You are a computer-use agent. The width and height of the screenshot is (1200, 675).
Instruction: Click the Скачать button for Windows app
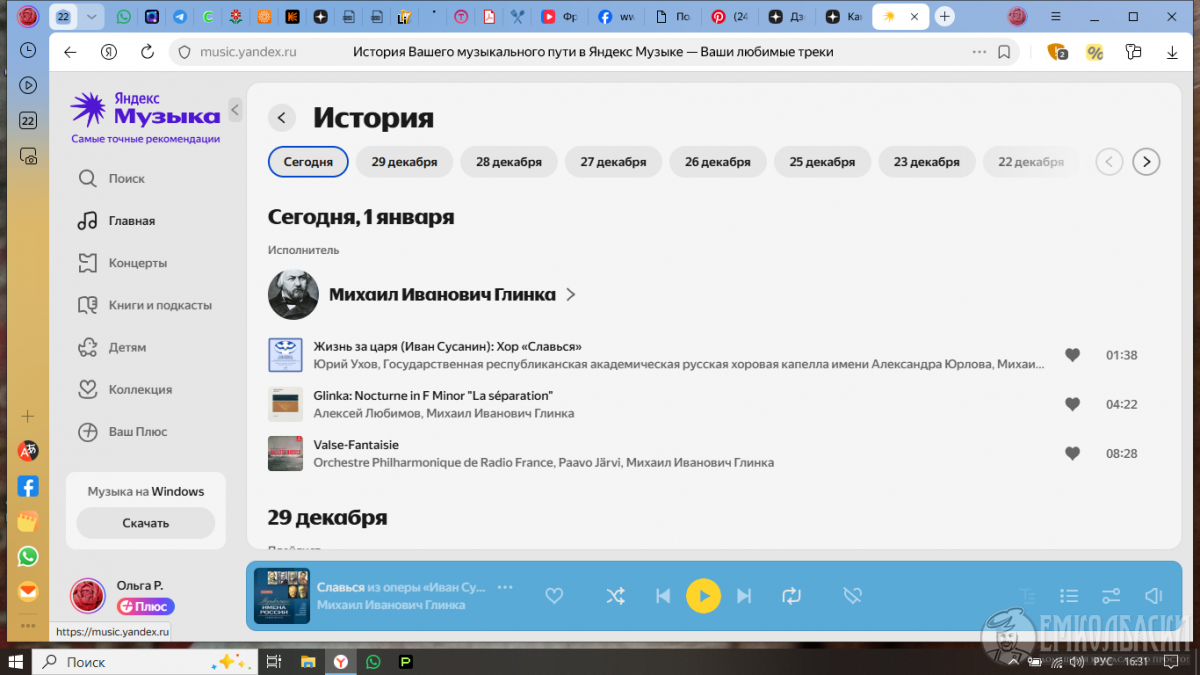coord(146,523)
